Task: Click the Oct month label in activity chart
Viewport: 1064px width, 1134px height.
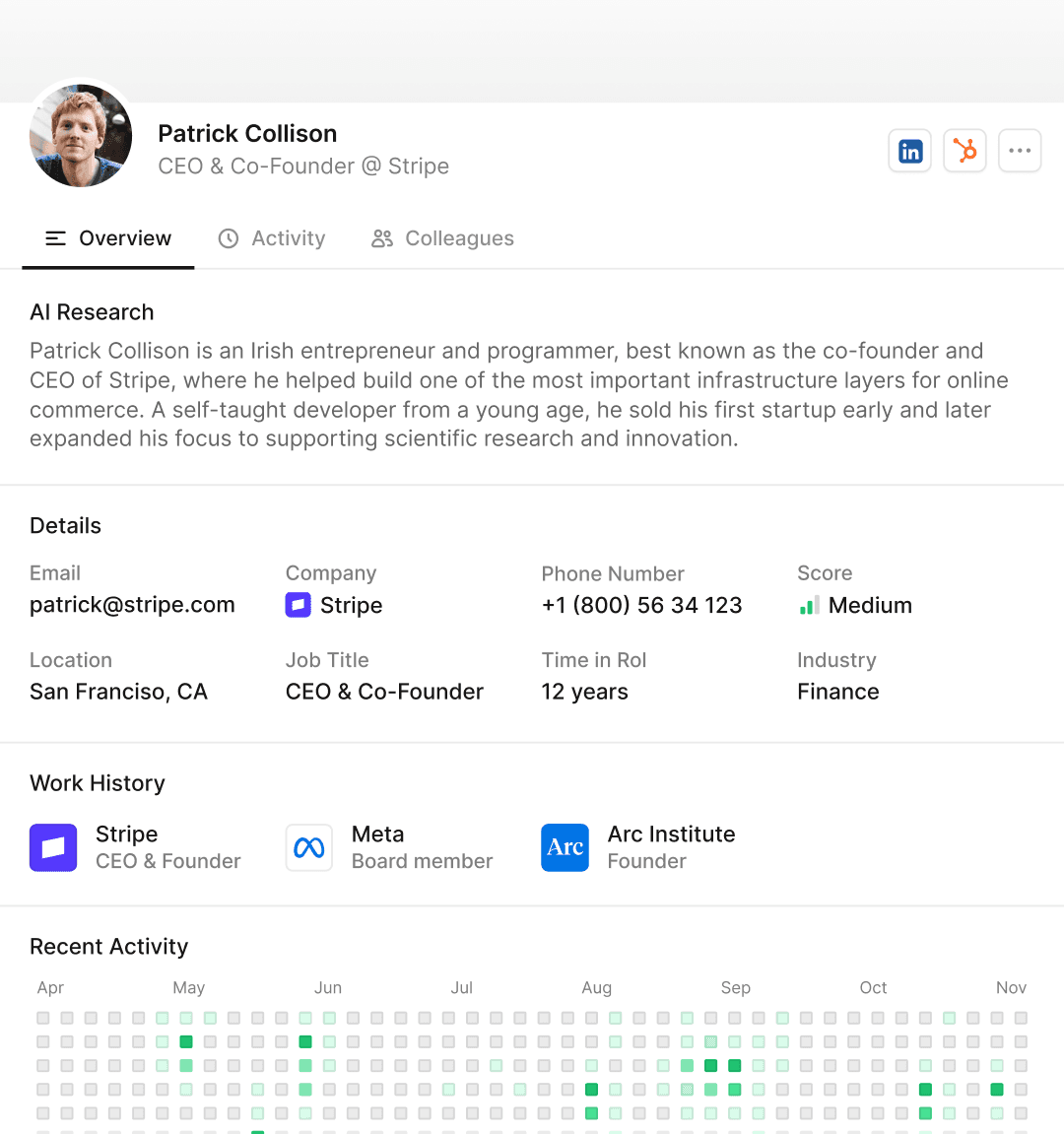Action: [x=873, y=988]
